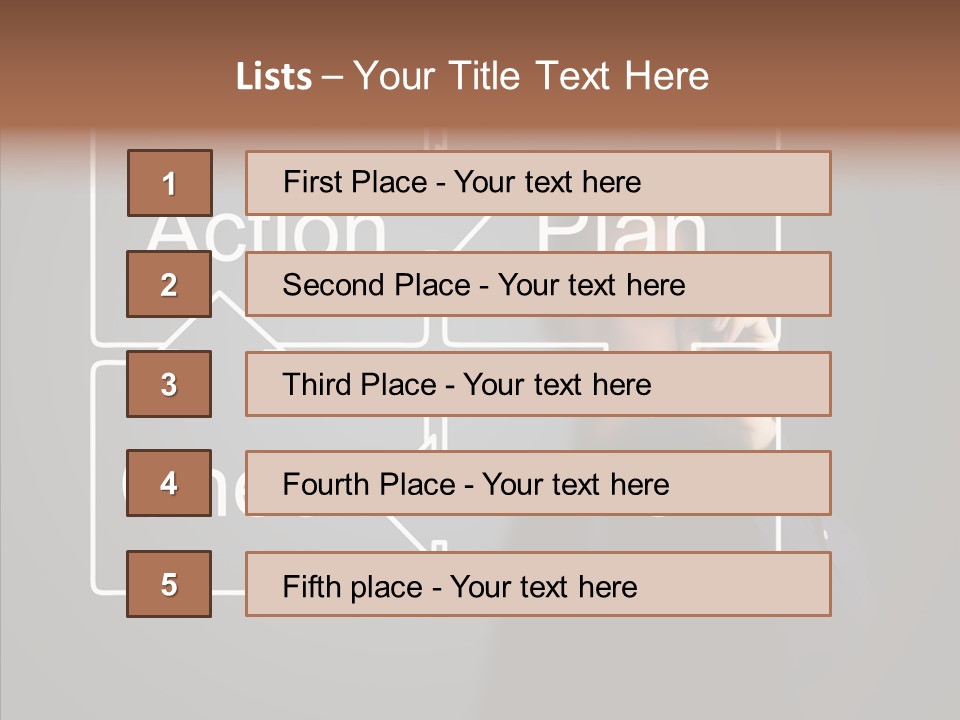Click the number 5 box
Screen dimensions: 960x720
[169, 584]
